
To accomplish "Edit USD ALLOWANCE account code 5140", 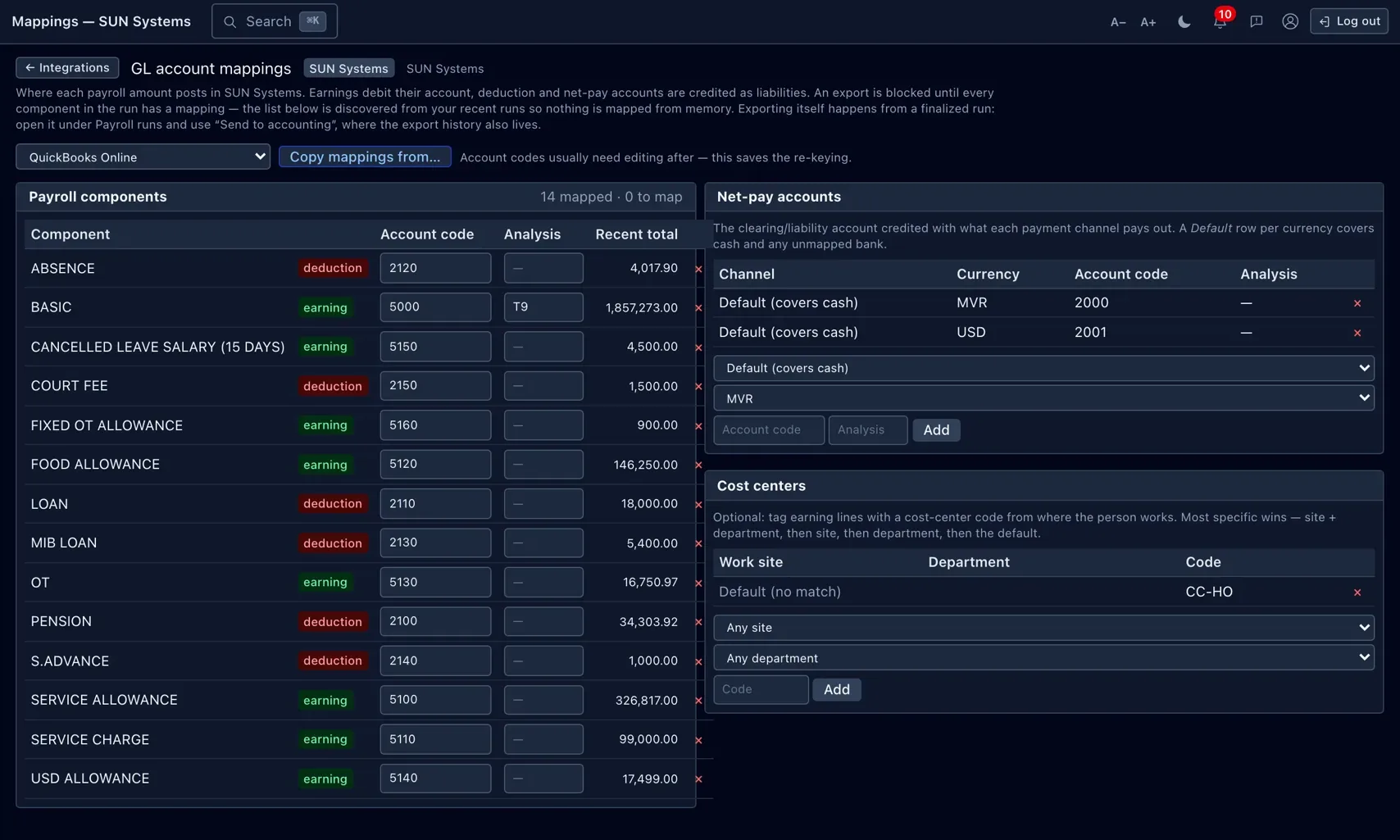I will pos(435,779).
